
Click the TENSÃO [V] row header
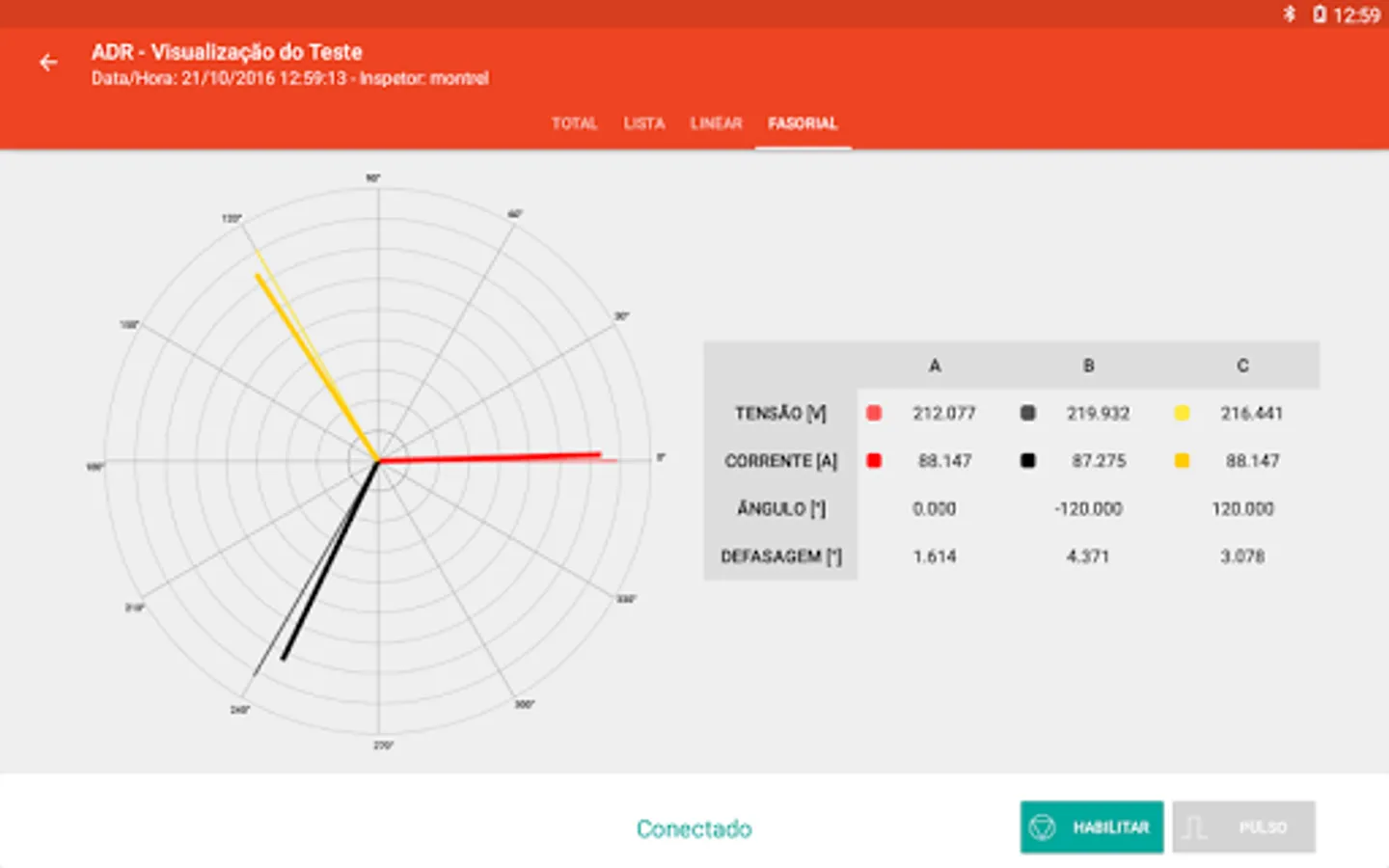pos(780,413)
